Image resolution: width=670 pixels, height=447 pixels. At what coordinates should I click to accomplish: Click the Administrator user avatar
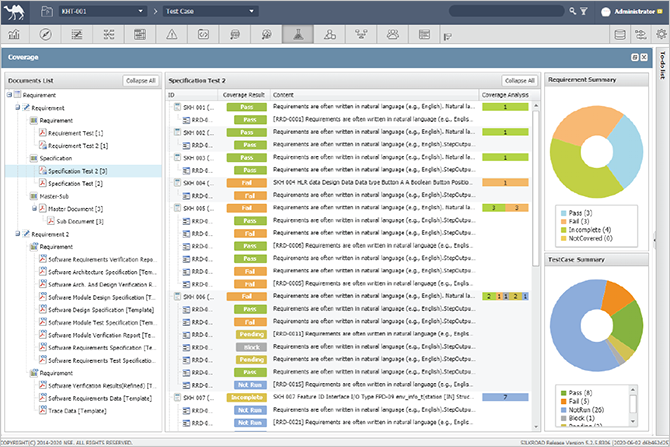(605, 12)
